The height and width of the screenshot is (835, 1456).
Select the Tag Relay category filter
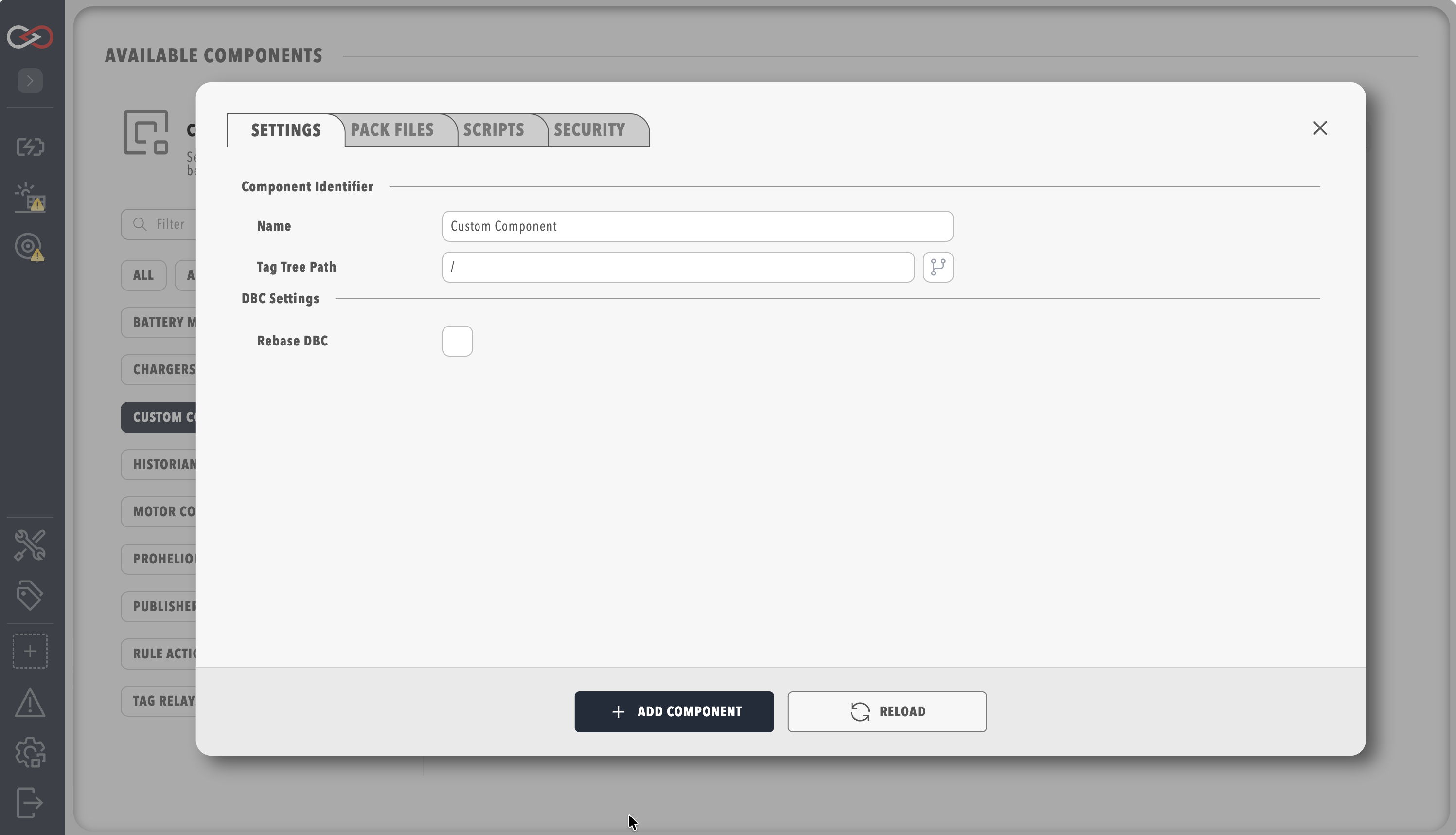(x=159, y=701)
